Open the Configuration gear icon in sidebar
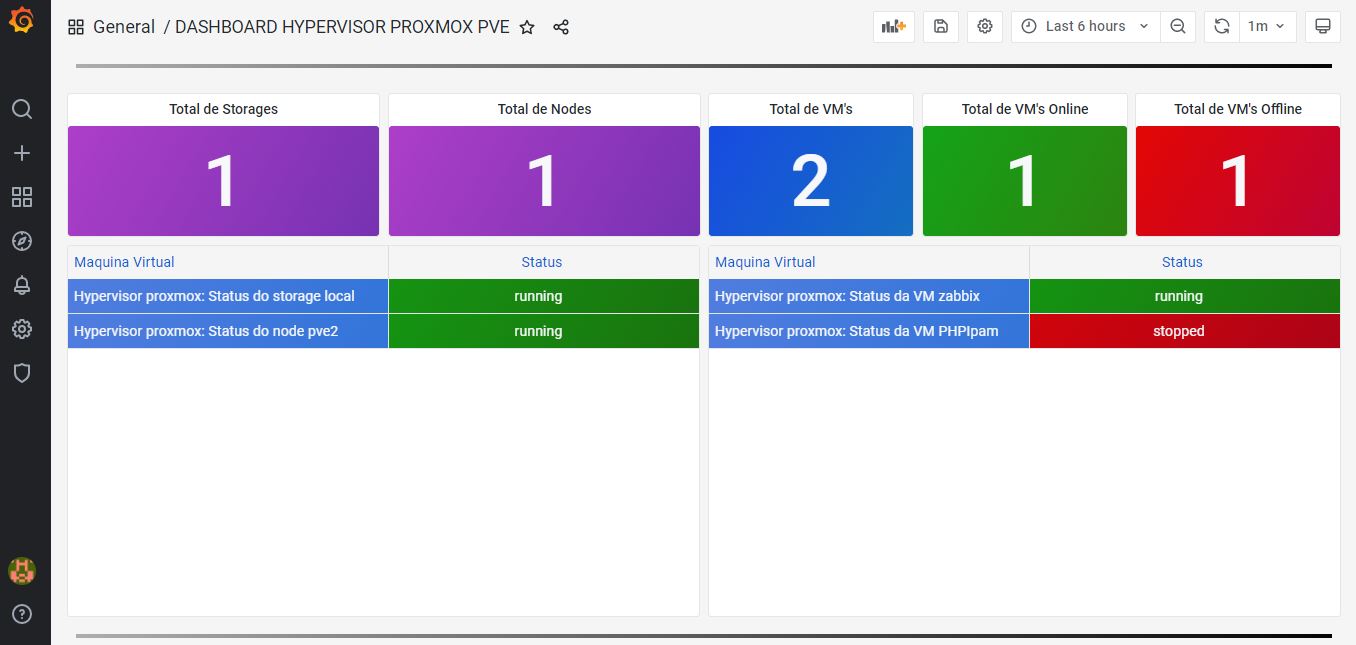The height and width of the screenshot is (645, 1356). pos(22,329)
